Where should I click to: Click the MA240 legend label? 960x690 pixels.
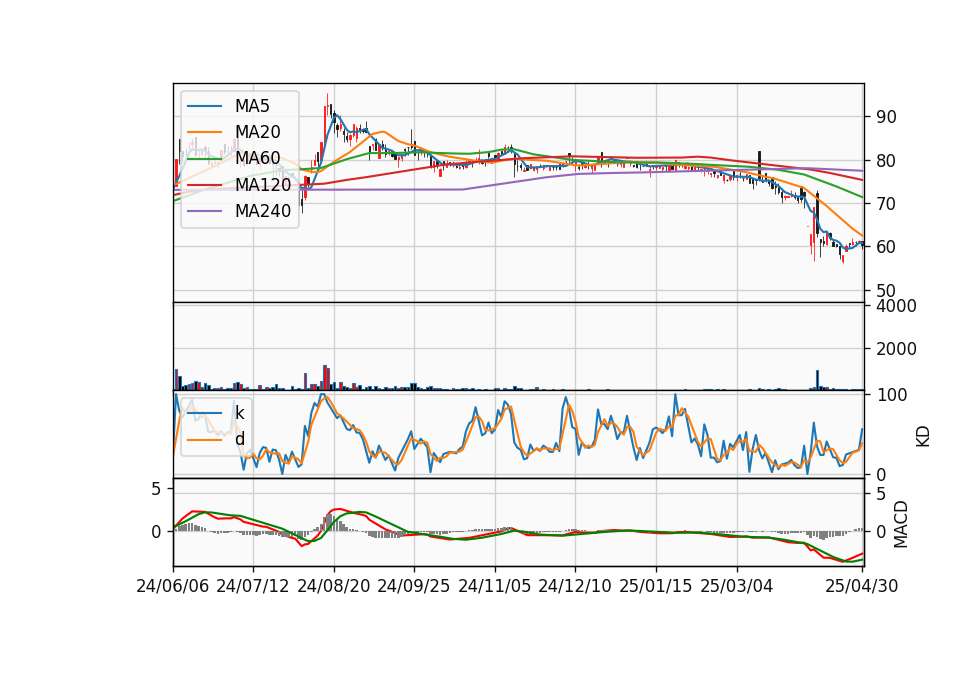(x=263, y=211)
